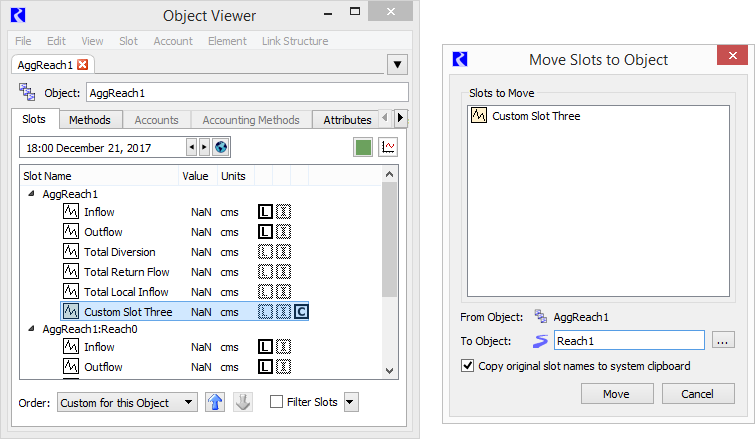Collapse the AggReach1:Reach0 tree node

click(x=31, y=329)
